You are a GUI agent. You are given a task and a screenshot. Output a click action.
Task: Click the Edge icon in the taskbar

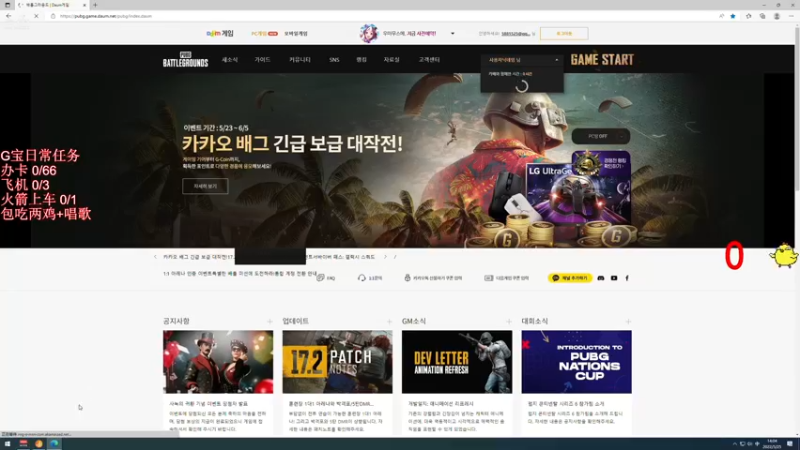pyautogui.click(x=54, y=443)
